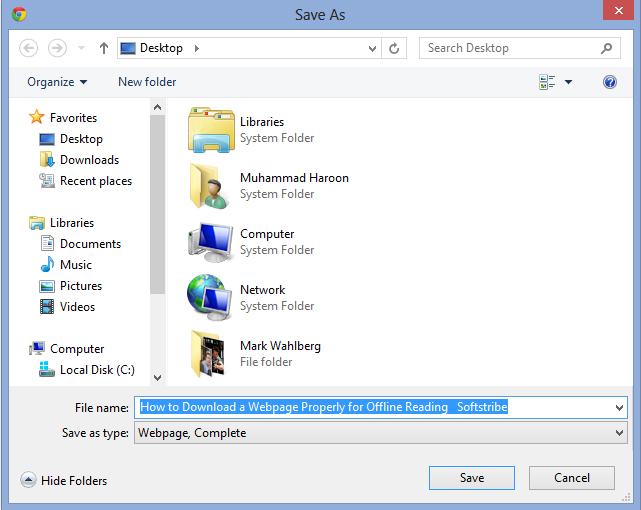Select Libraries in navigation pane

tap(61, 223)
